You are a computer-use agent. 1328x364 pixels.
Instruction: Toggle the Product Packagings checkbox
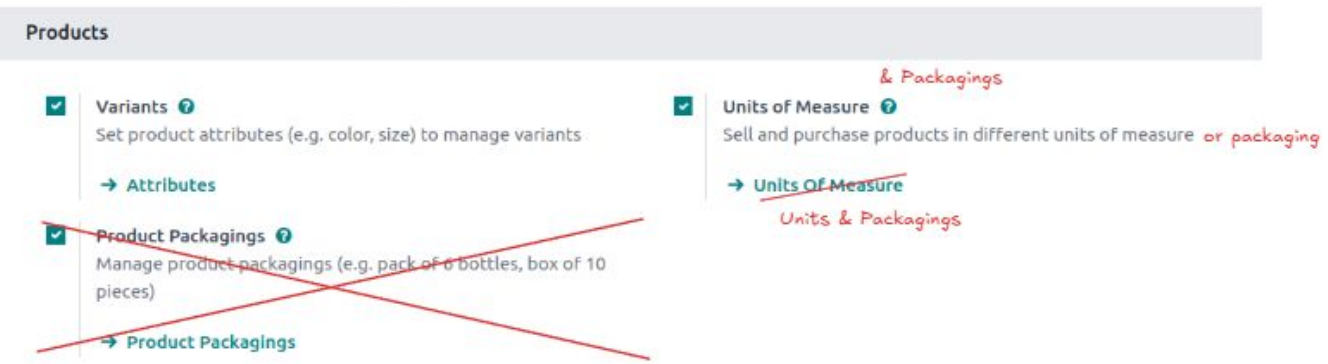55,236
